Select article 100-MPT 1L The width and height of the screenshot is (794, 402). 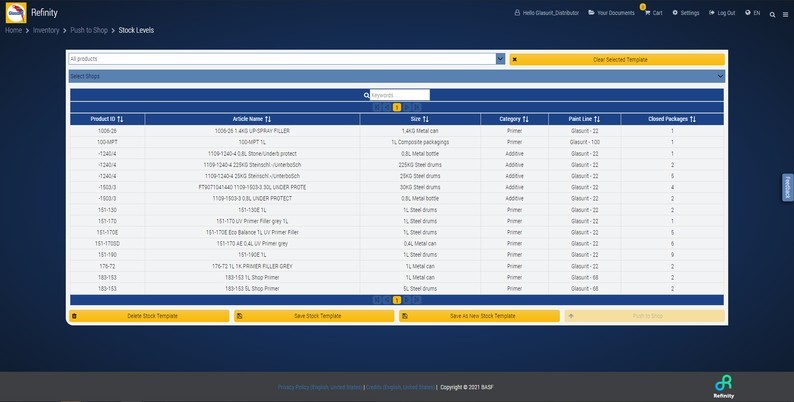pyautogui.click(x=252, y=142)
